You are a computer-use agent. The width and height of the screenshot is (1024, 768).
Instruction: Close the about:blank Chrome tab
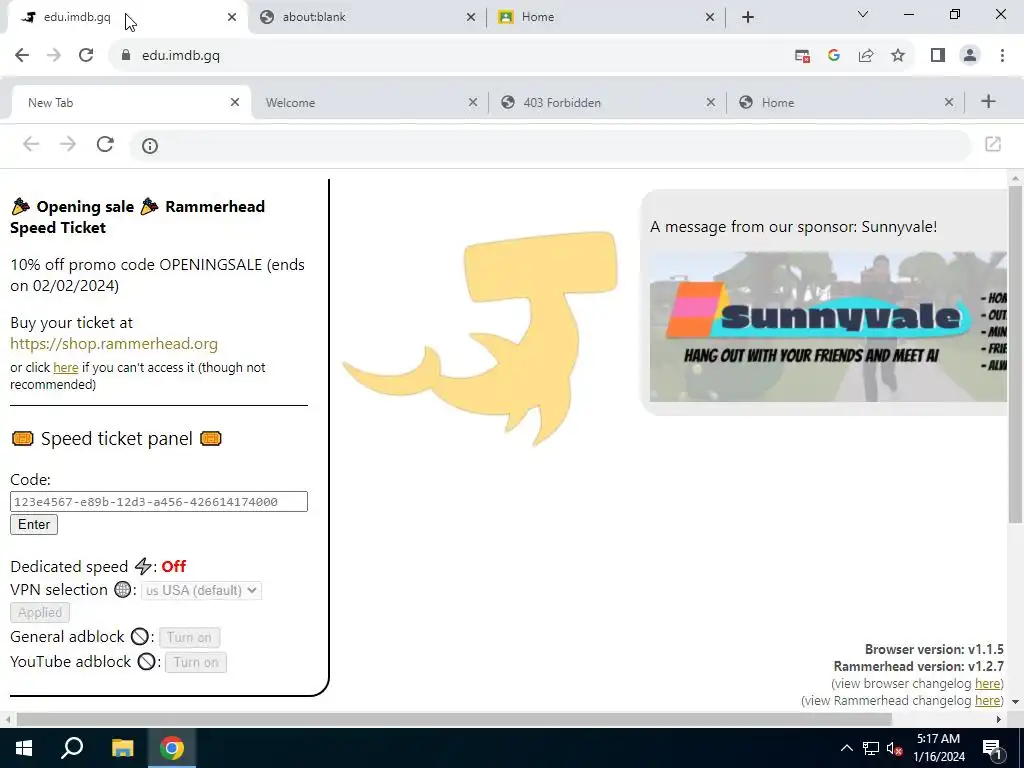coord(471,17)
